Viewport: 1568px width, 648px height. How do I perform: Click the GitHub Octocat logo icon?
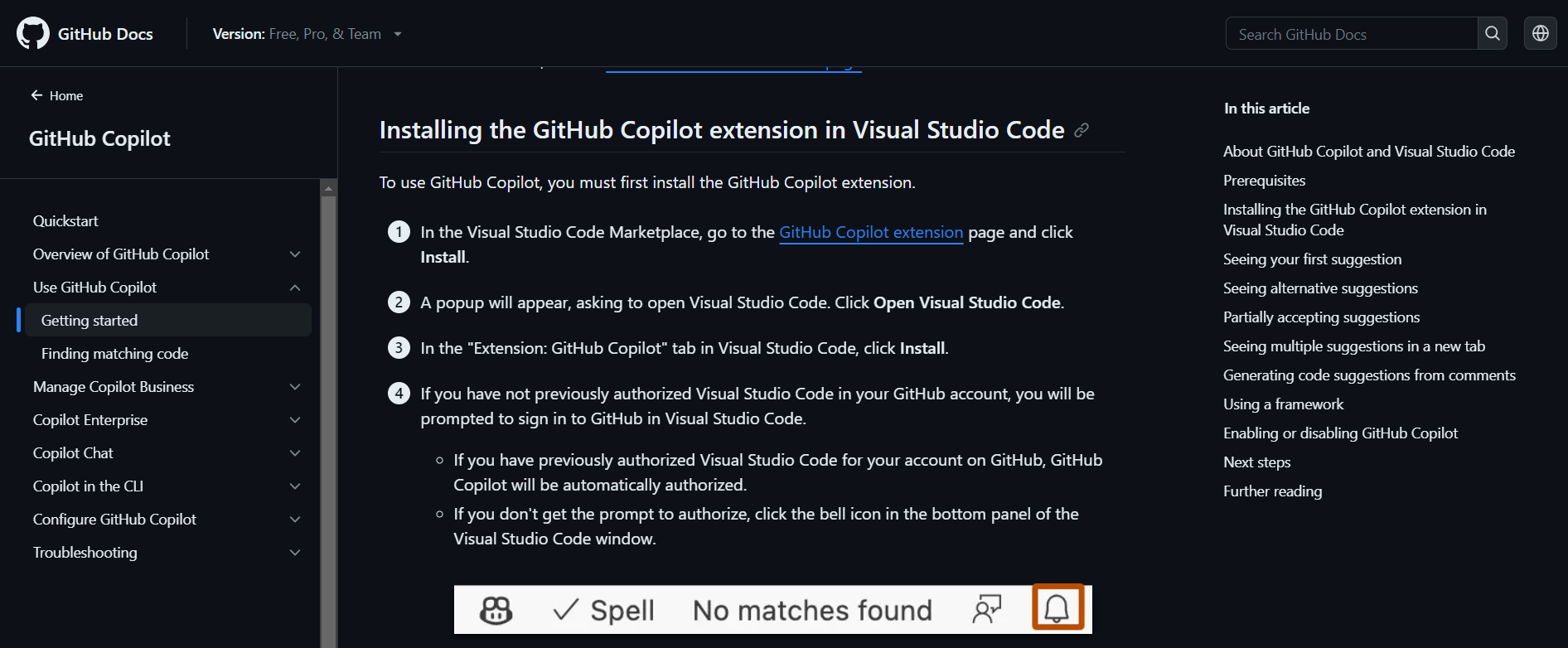tap(33, 33)
